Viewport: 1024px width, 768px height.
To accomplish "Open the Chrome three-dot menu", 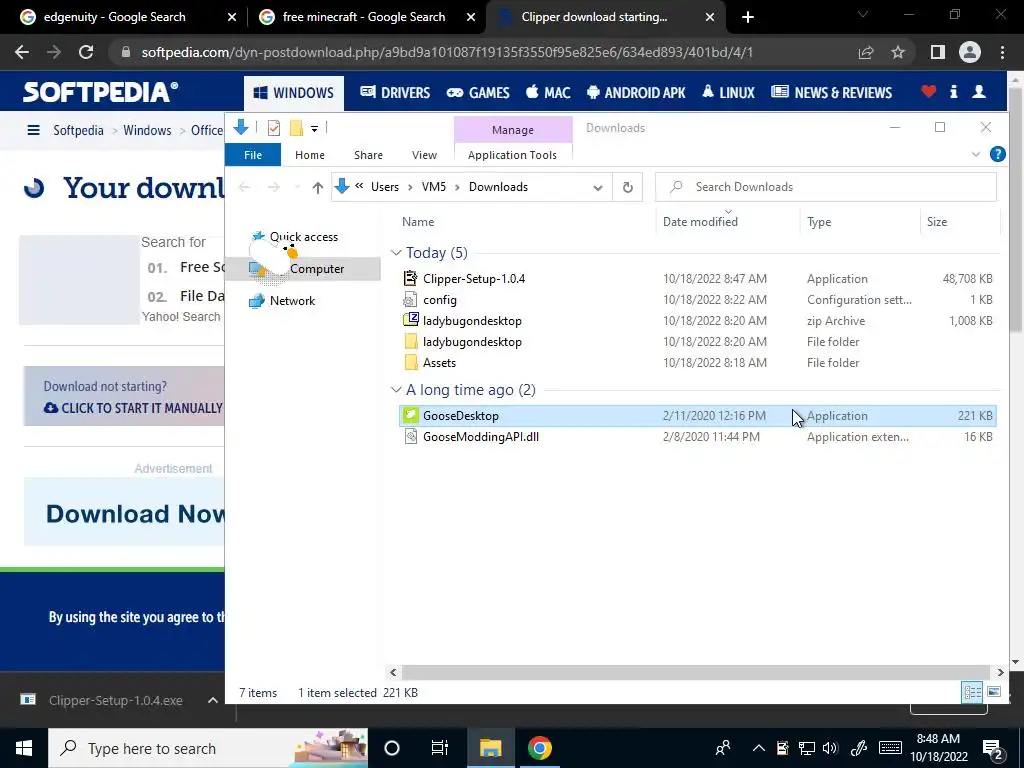I will pos(1002,52).
